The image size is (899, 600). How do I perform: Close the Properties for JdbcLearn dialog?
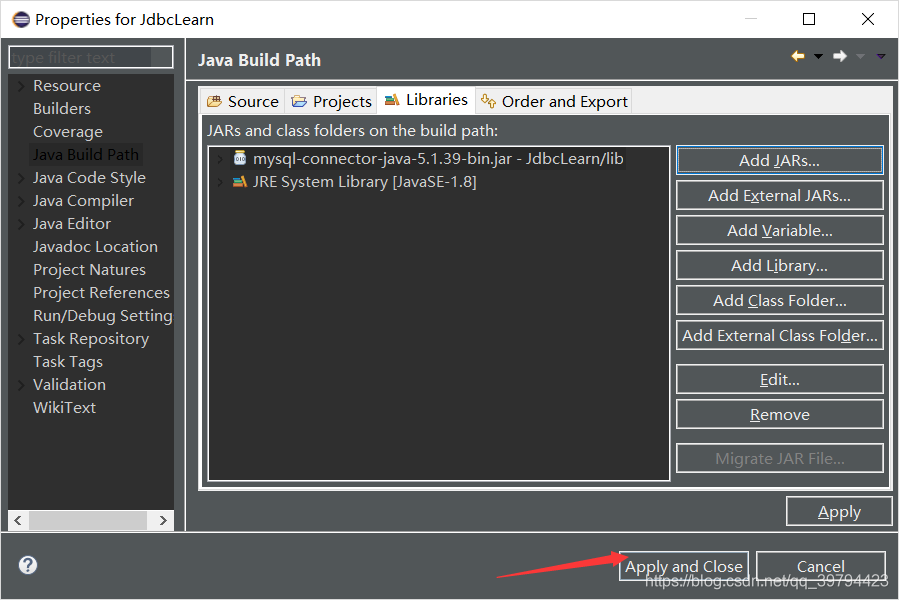pyautogui.click(x=868, y=19)
